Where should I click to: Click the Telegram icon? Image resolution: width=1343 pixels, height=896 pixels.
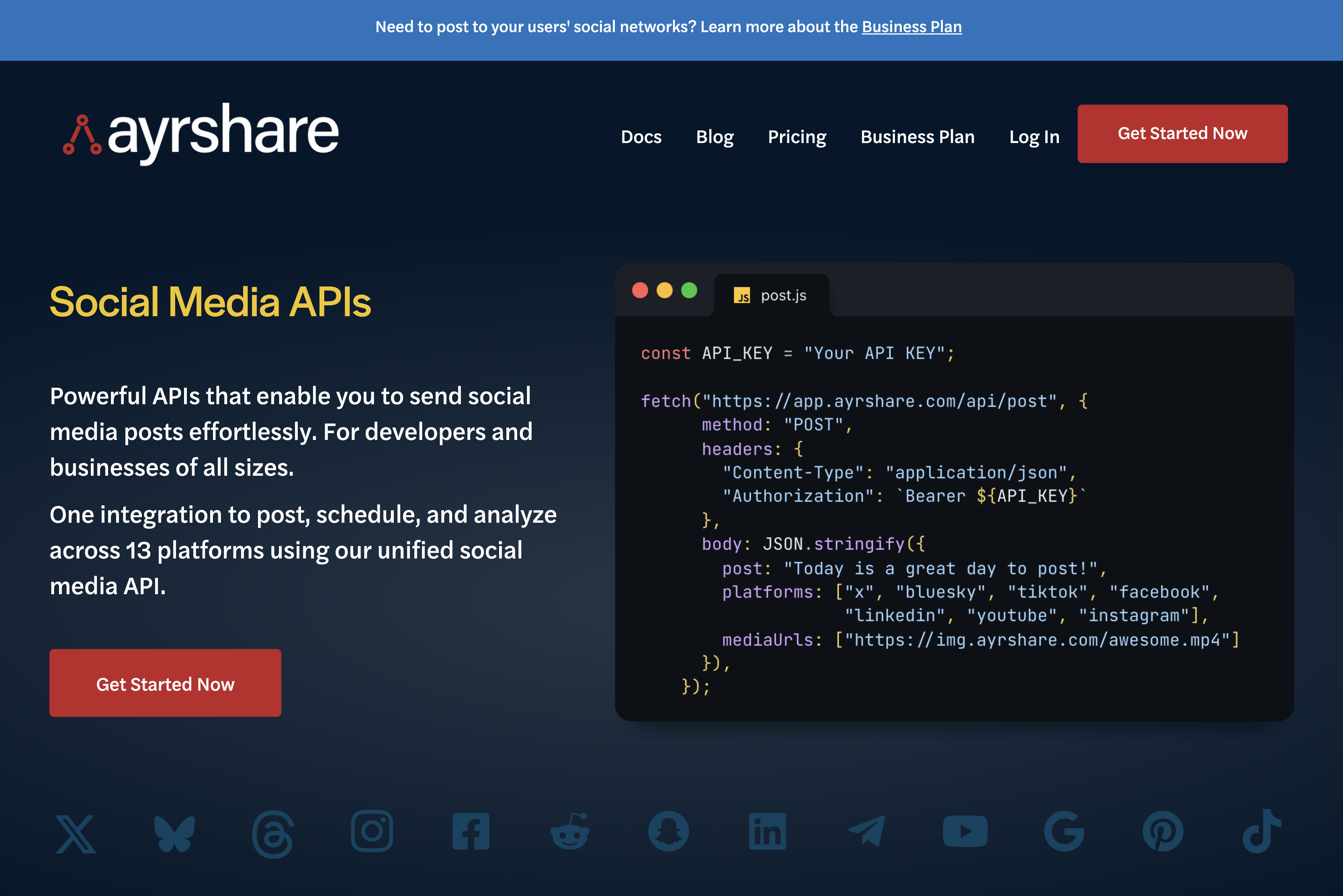[x=866, y=831]
